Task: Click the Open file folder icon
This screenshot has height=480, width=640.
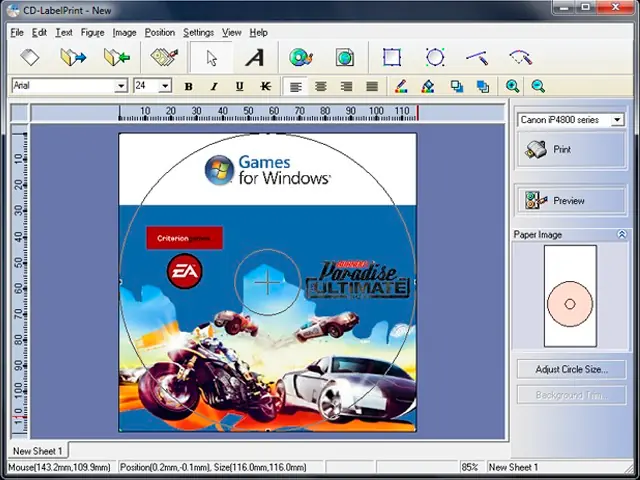Action: click(73, 57)
